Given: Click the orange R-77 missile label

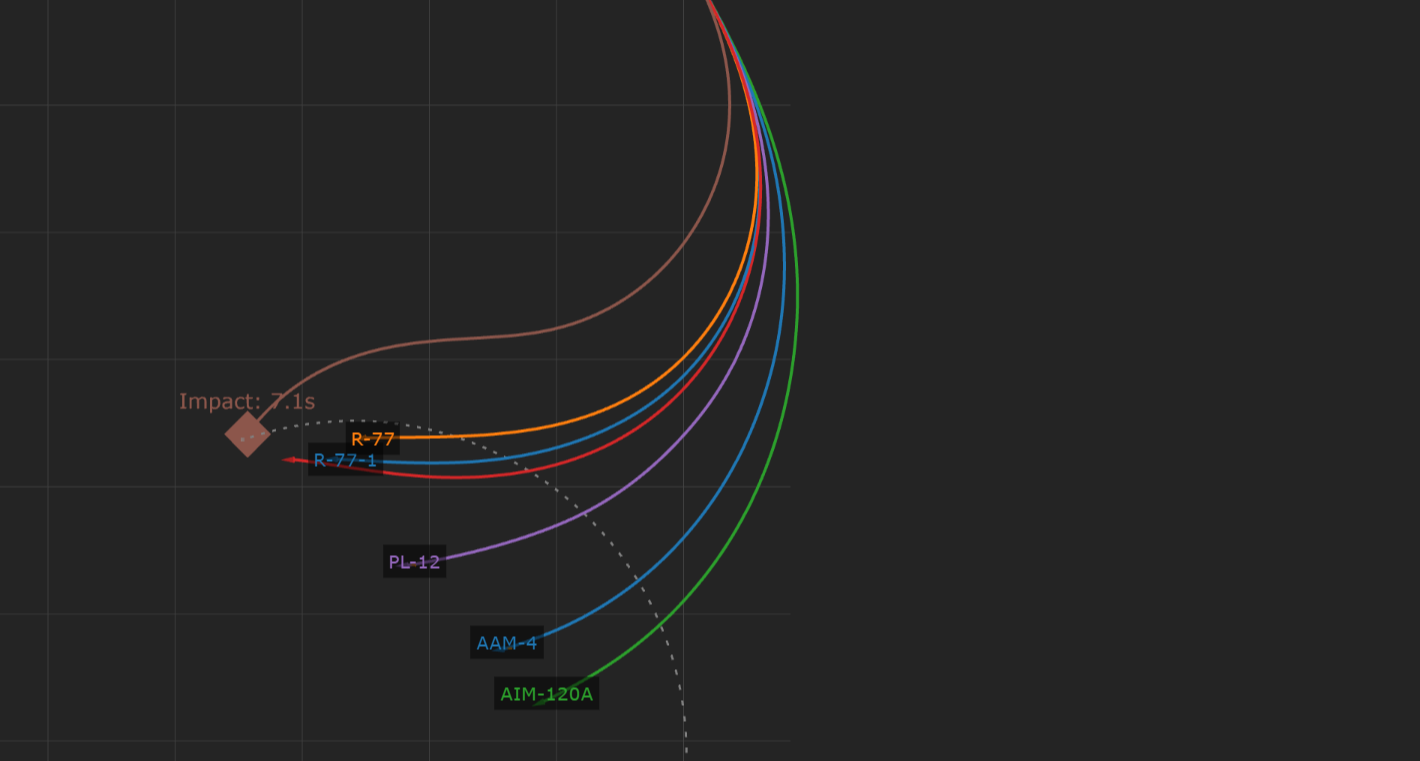Looking at the screenshot, I should point(373,438).
